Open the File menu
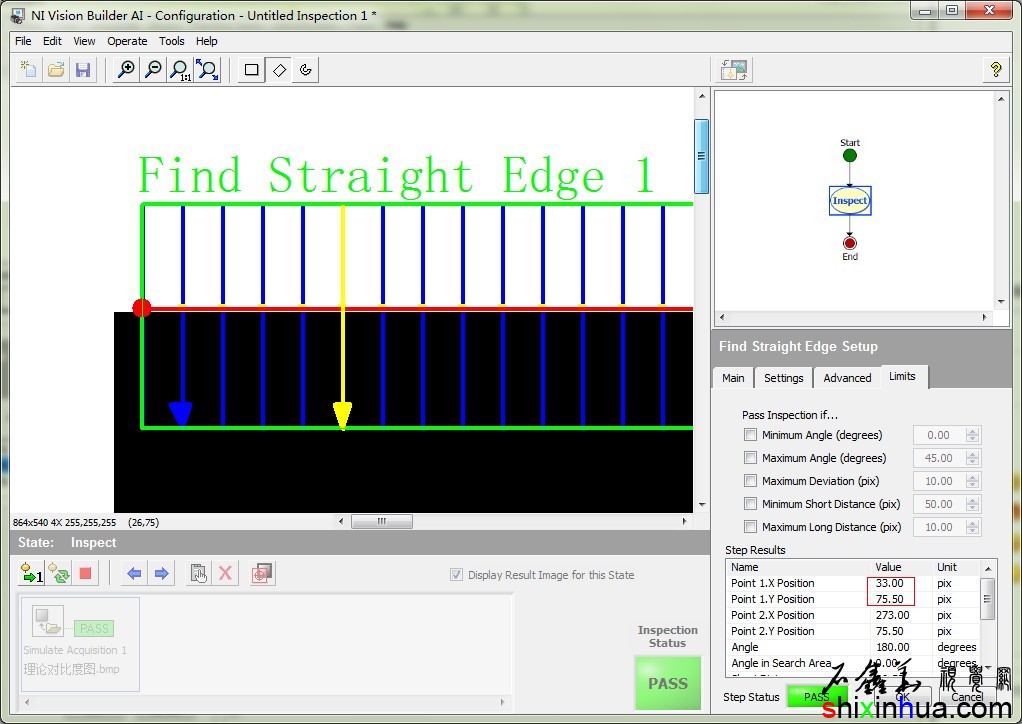Screen dimensions: 1022x724 pyautogui.click(x=23, y=41)
